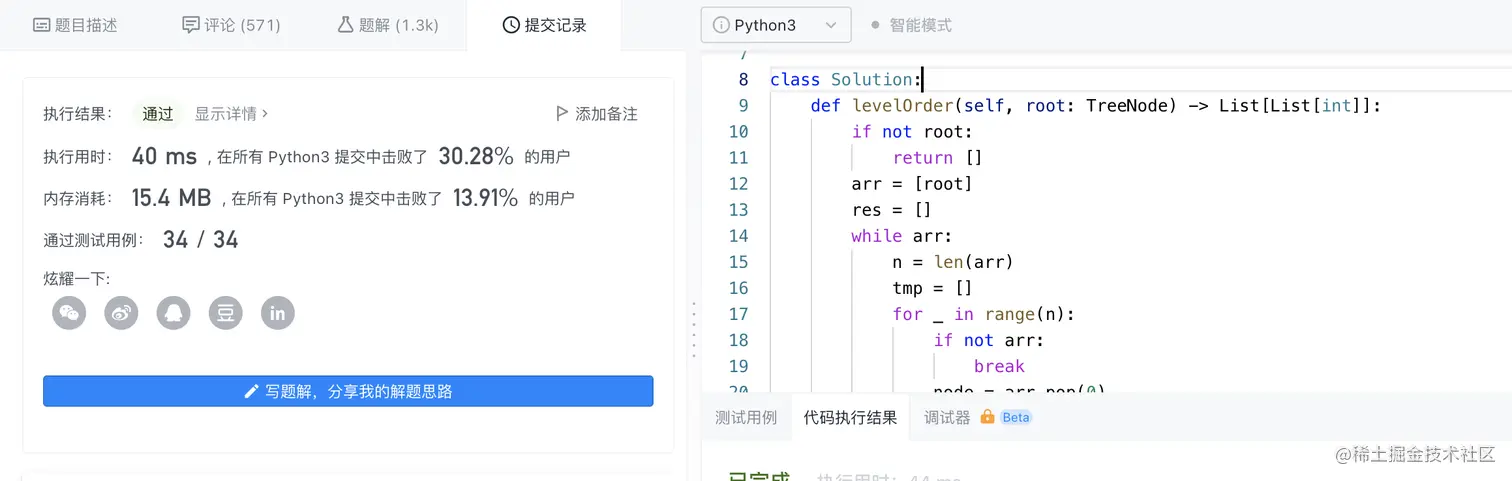Share result via Douban icon
The image size is (1512, 481).
(226, 313)
